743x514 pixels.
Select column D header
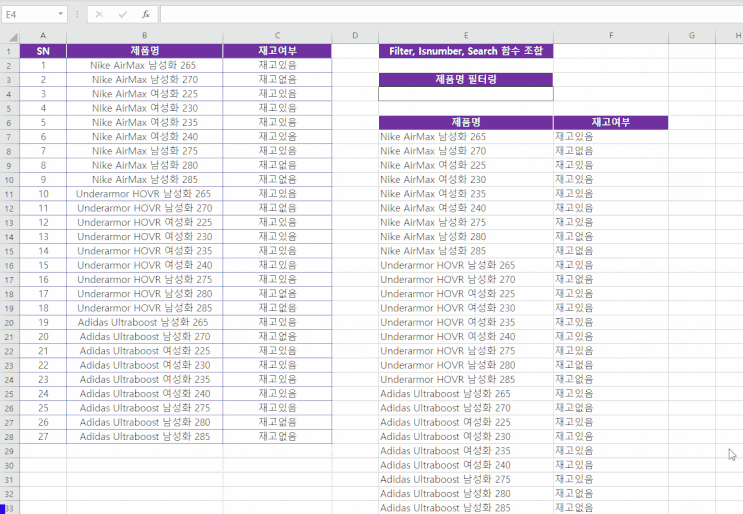[x=355, y=36]
